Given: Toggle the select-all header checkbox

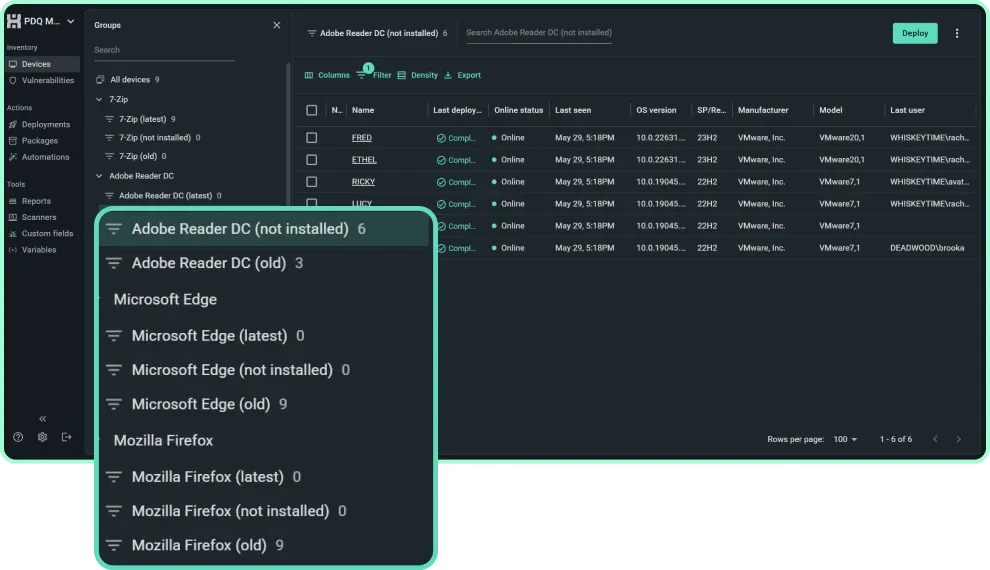Looking at the screenshot, I should 312,110.
